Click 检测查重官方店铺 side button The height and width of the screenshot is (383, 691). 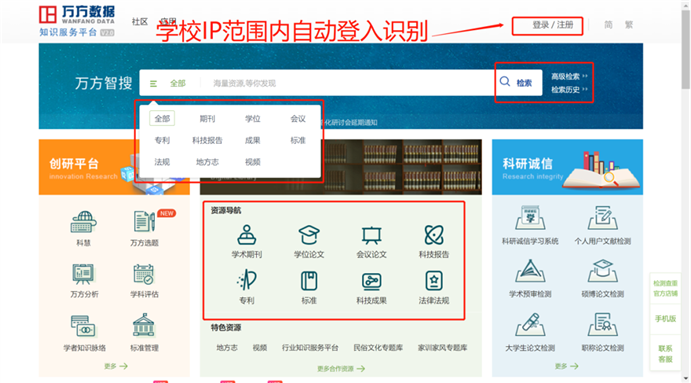click(665, 288)
